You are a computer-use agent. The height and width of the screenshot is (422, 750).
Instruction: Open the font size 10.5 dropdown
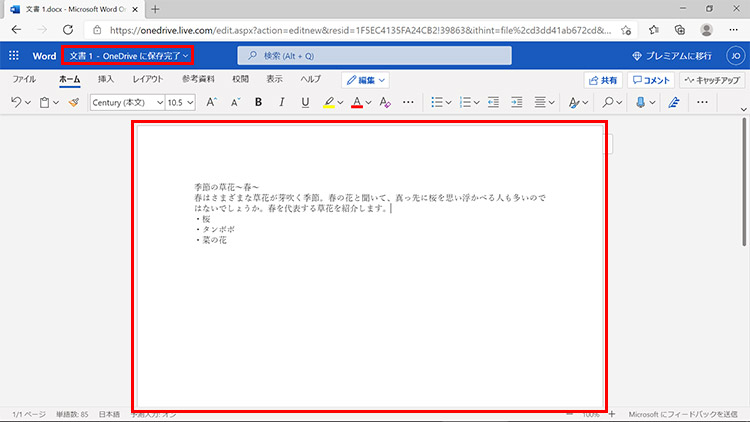(x=181, y=102)
